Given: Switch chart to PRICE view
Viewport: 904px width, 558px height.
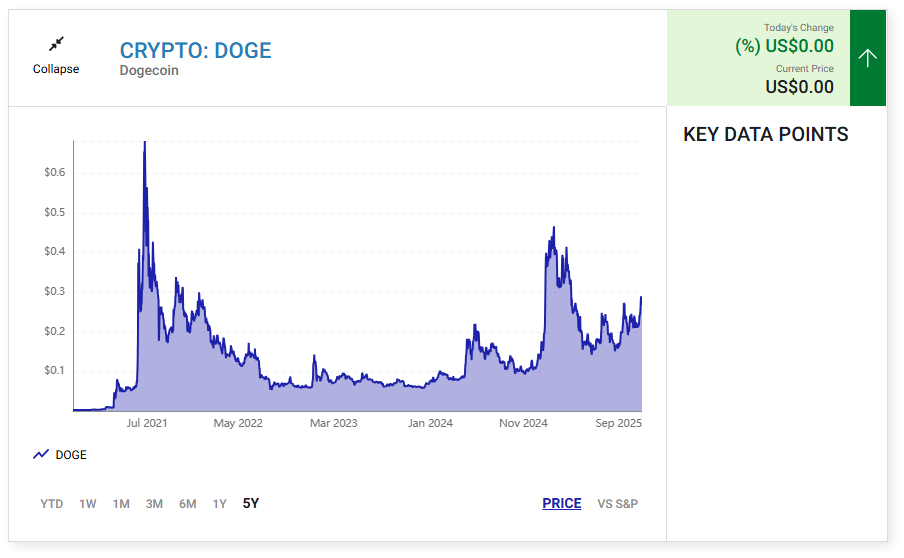Looking at the screenshot, I should click(562, 504).
